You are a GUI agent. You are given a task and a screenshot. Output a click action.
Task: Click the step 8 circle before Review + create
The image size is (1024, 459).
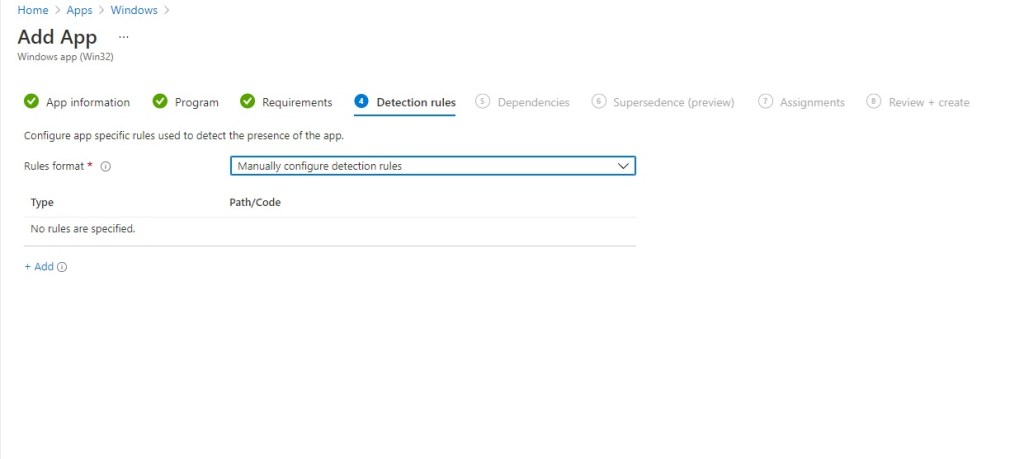[x=873, y=102]
